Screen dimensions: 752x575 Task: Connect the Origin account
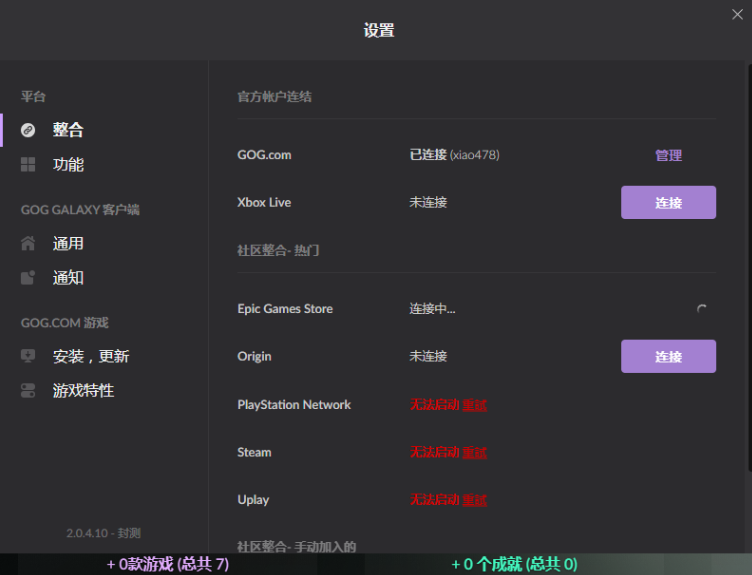(x=668, y=356)
